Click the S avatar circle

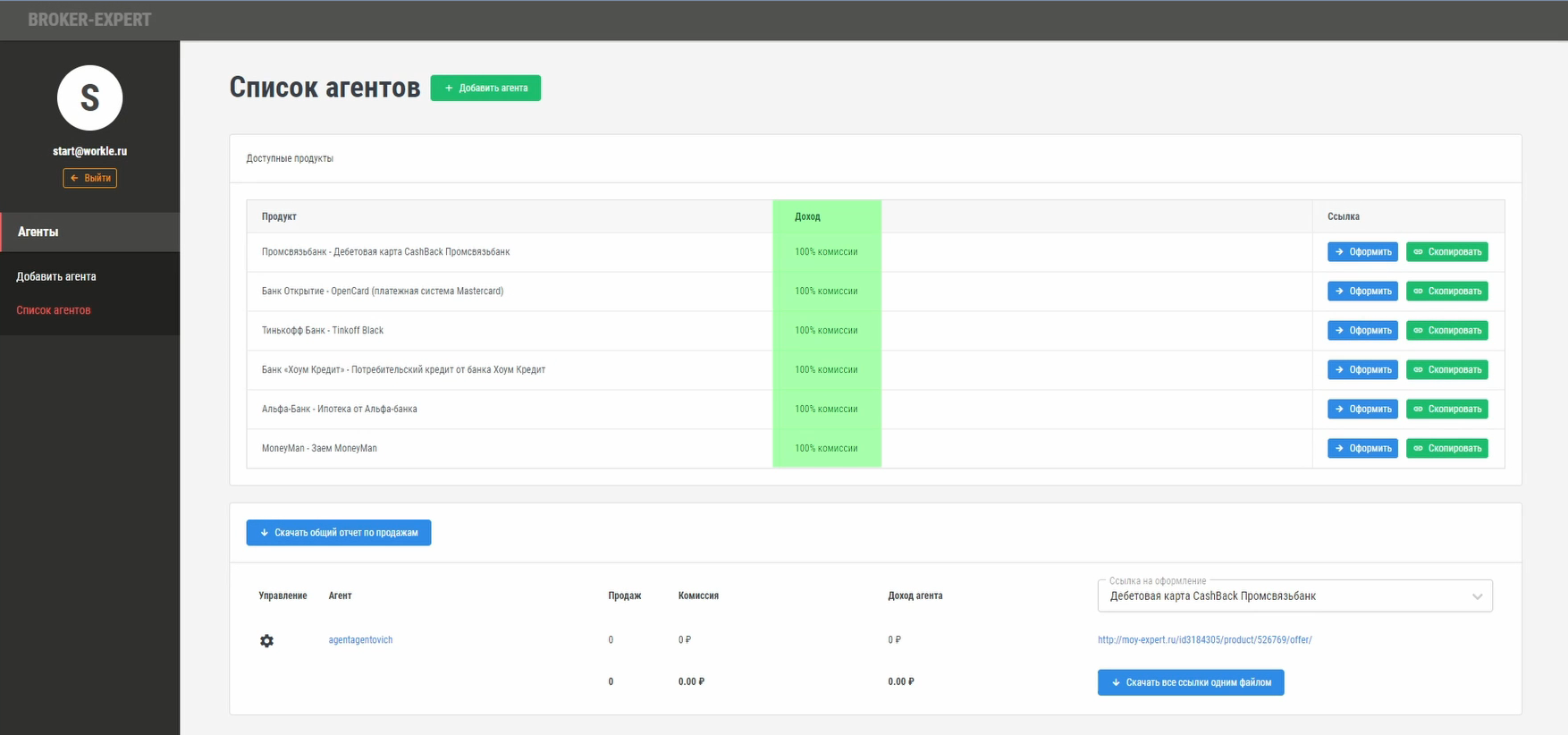click(x=89, y=97)
